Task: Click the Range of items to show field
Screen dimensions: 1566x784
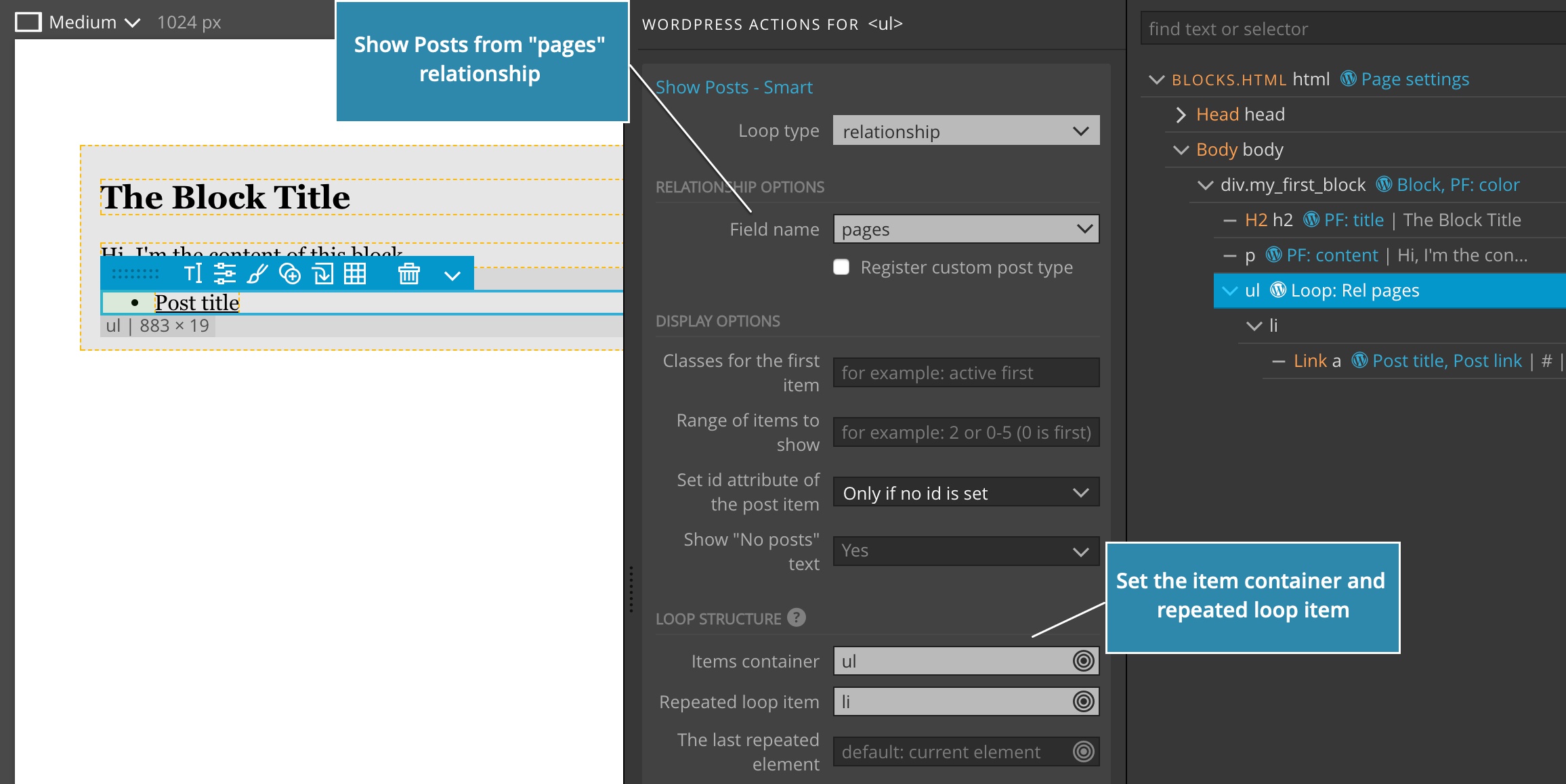Action: 966,433
